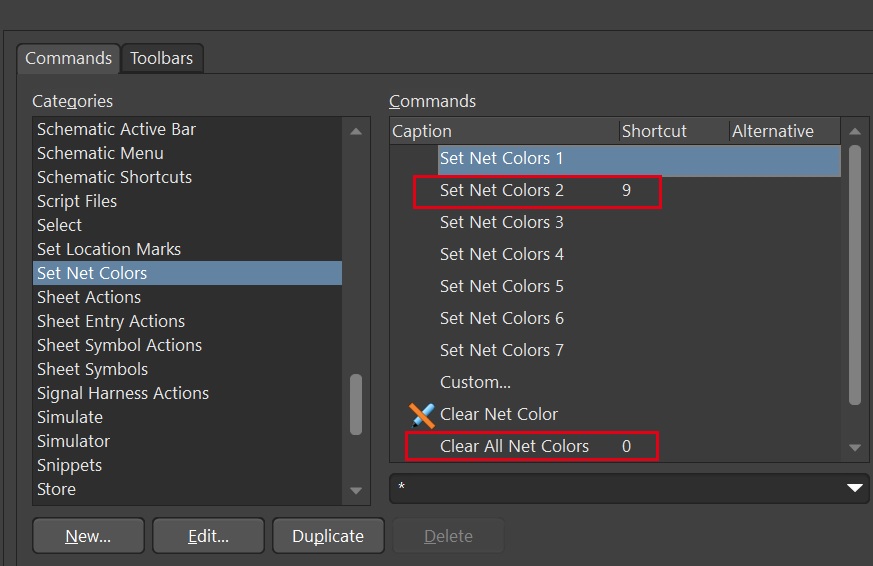Click shortcut value 9 for Set Net Colors 2
The image size is (873, 566).
(626, 190)
